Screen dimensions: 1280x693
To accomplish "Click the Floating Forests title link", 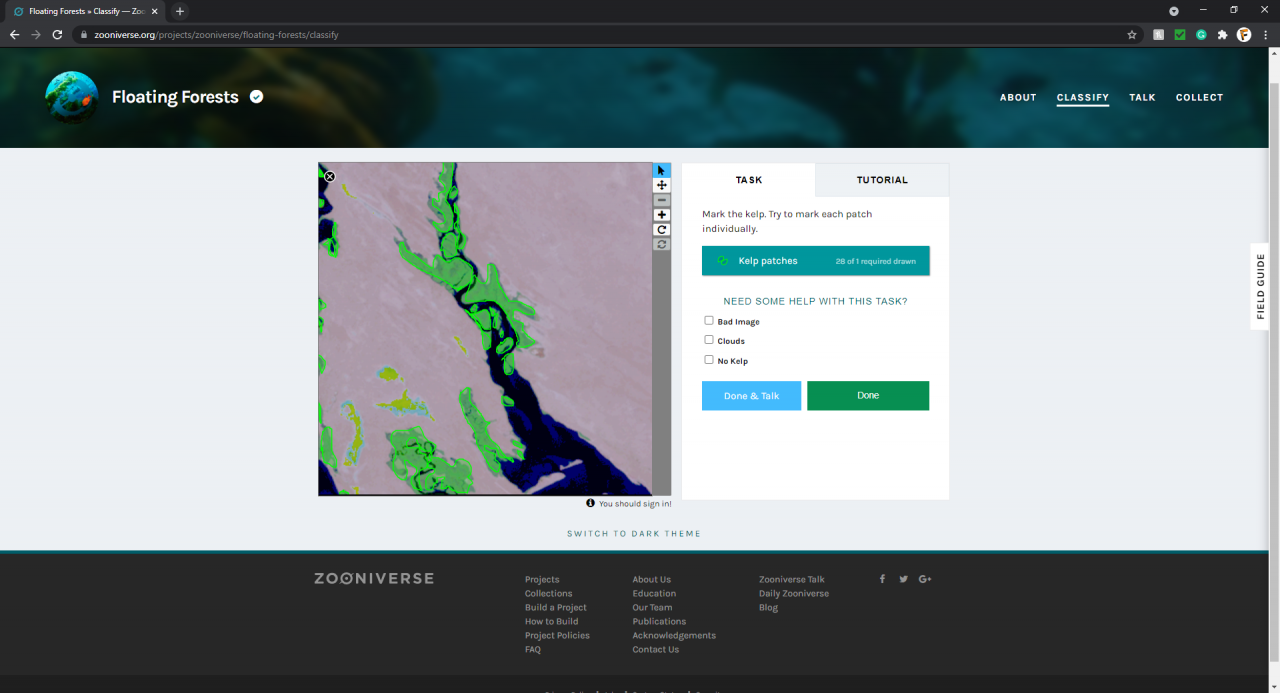I will (x=175, y=97).
